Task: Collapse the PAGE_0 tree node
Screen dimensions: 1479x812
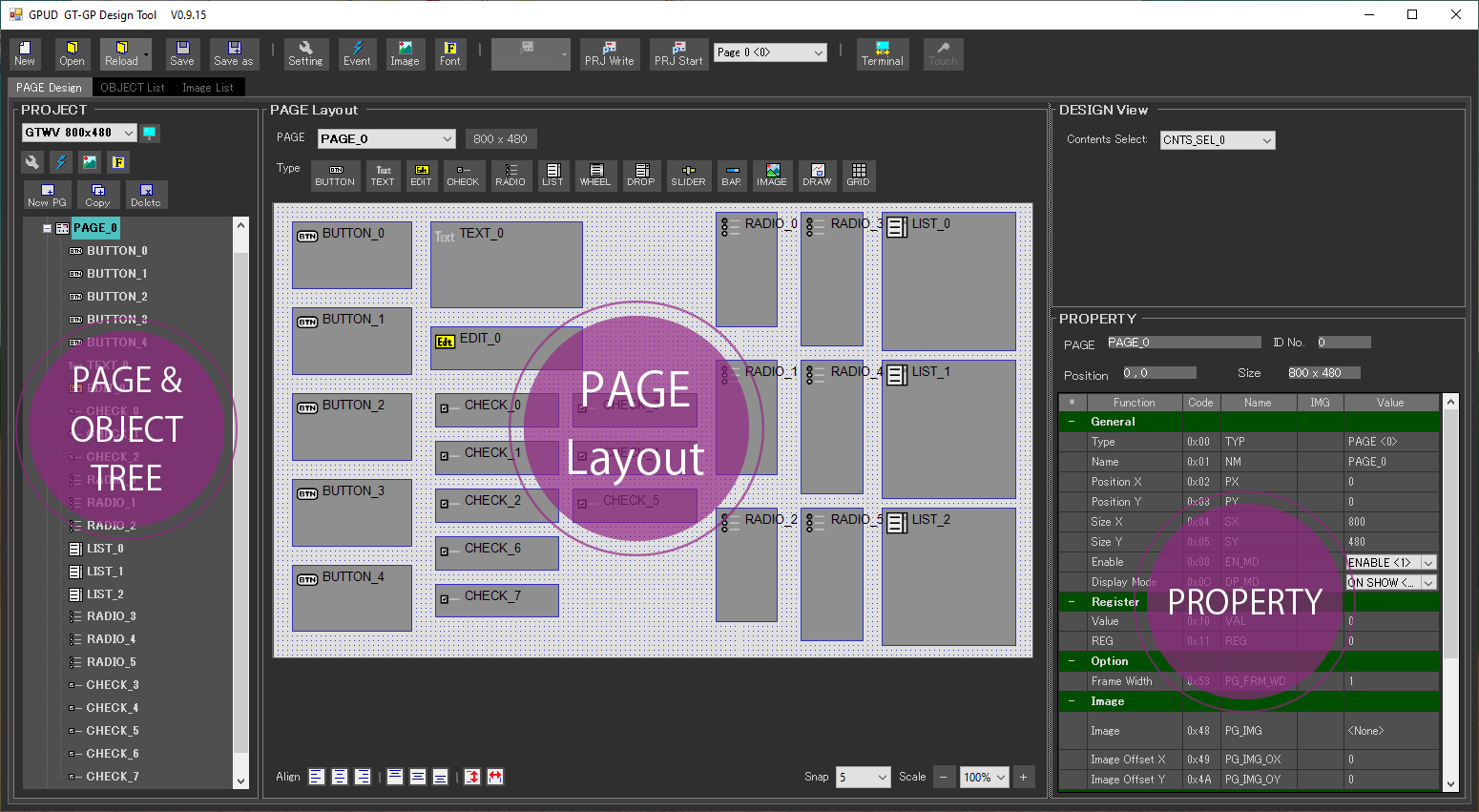Action: coord(47,228)
